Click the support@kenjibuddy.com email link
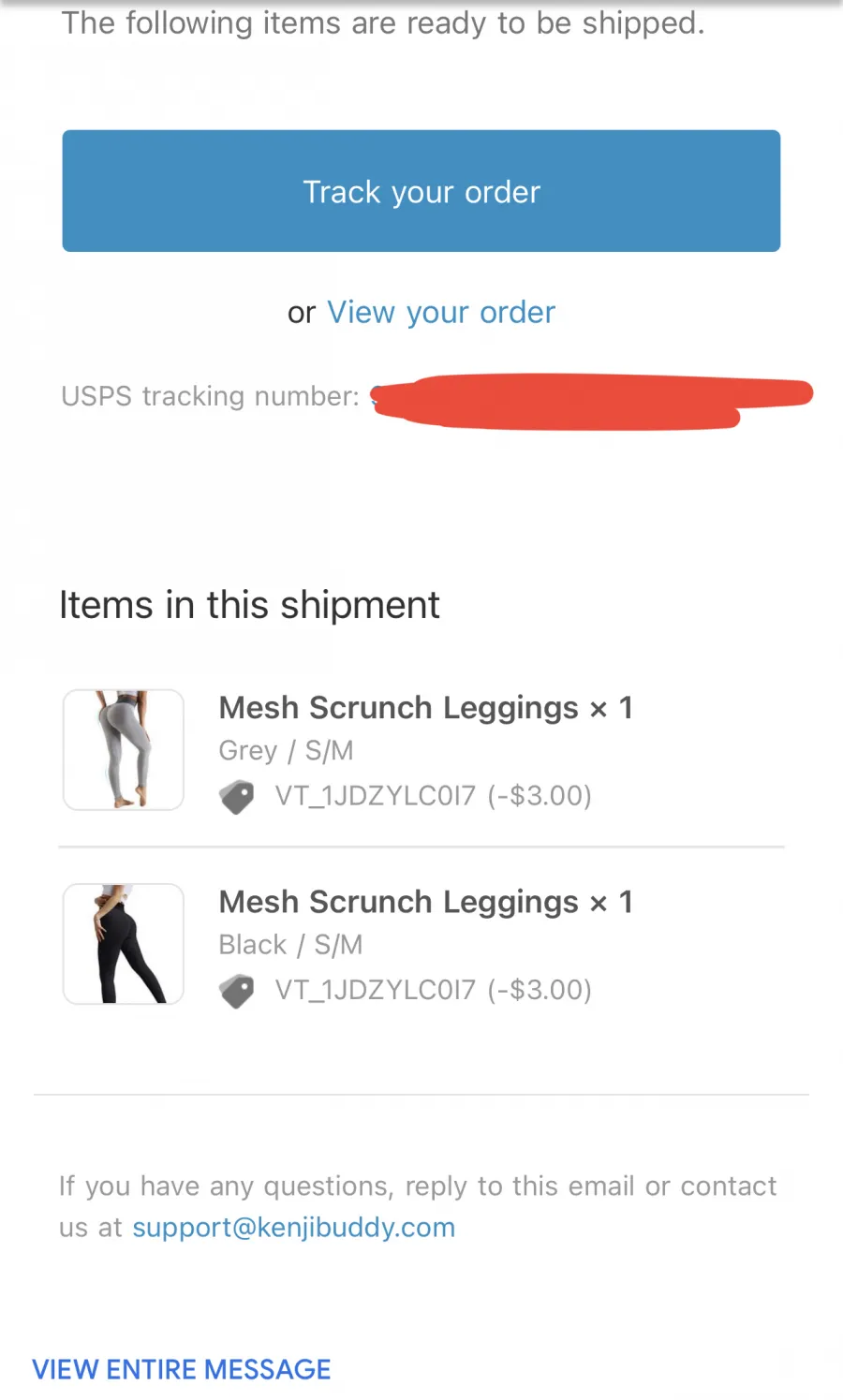 tap(293, 1227)
